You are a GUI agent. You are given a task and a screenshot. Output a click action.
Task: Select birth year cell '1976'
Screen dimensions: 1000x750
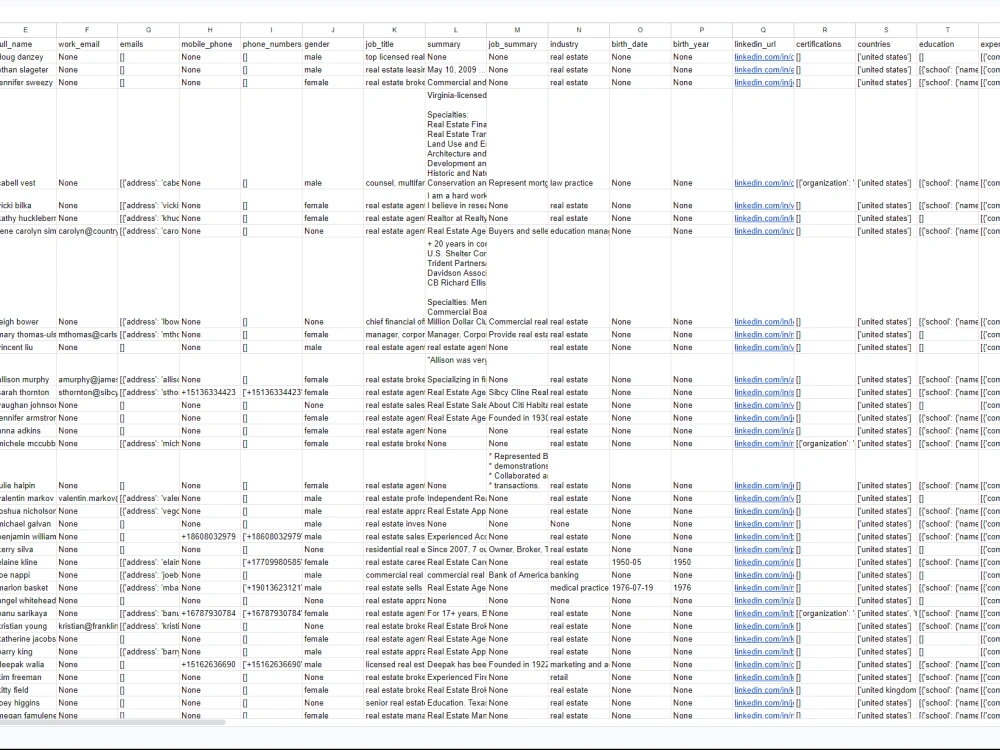click(702, 588)
